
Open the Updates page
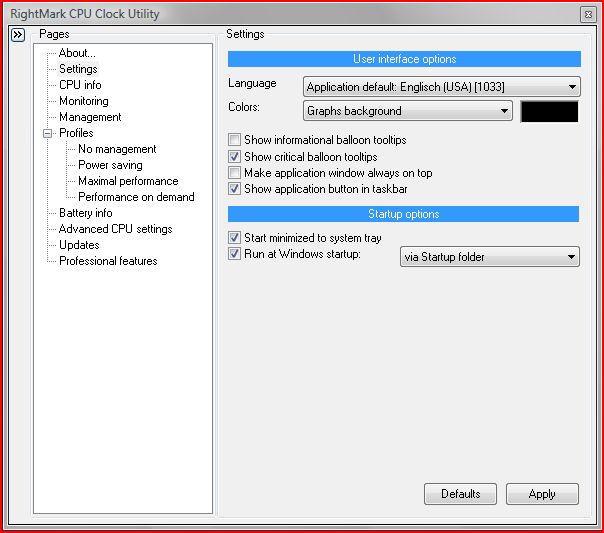(x=79, y=245)
